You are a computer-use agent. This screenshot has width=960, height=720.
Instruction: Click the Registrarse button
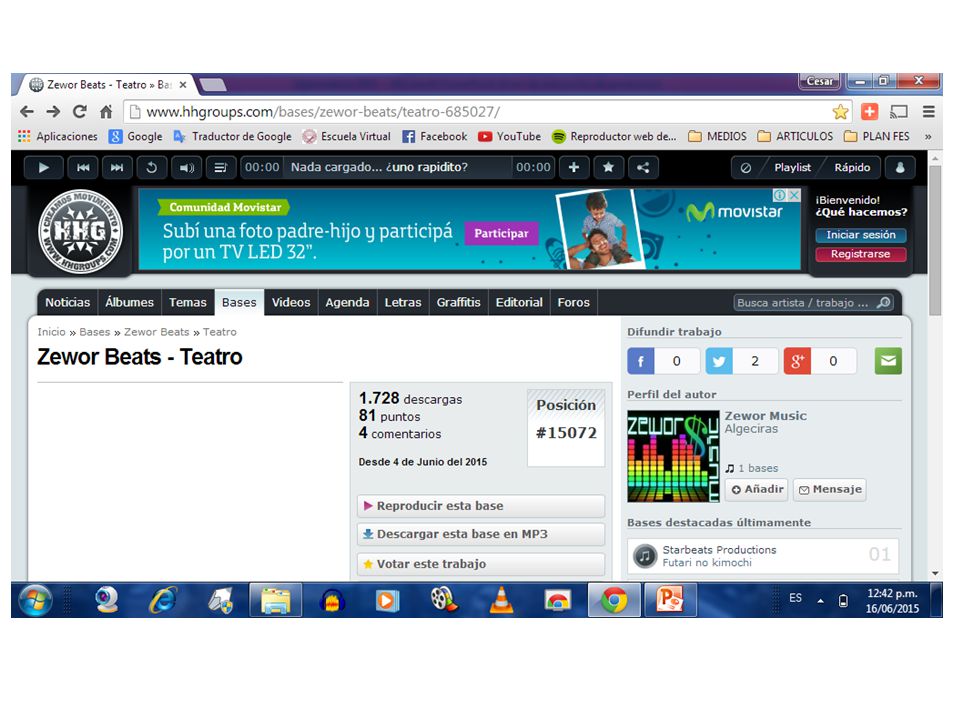(860, 254)
